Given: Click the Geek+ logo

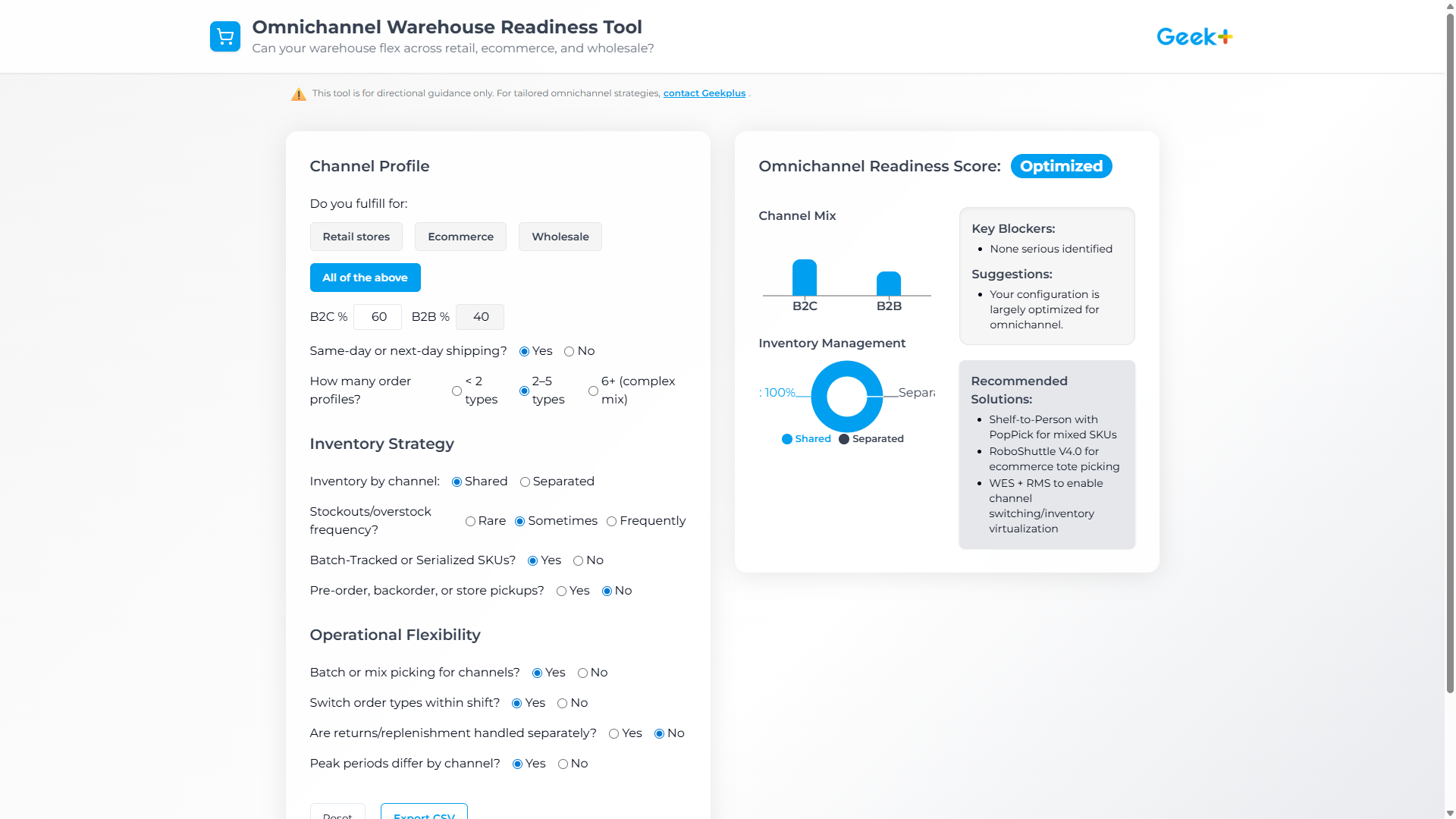Looking at the screenshot, I should (x=1193, y=36).
